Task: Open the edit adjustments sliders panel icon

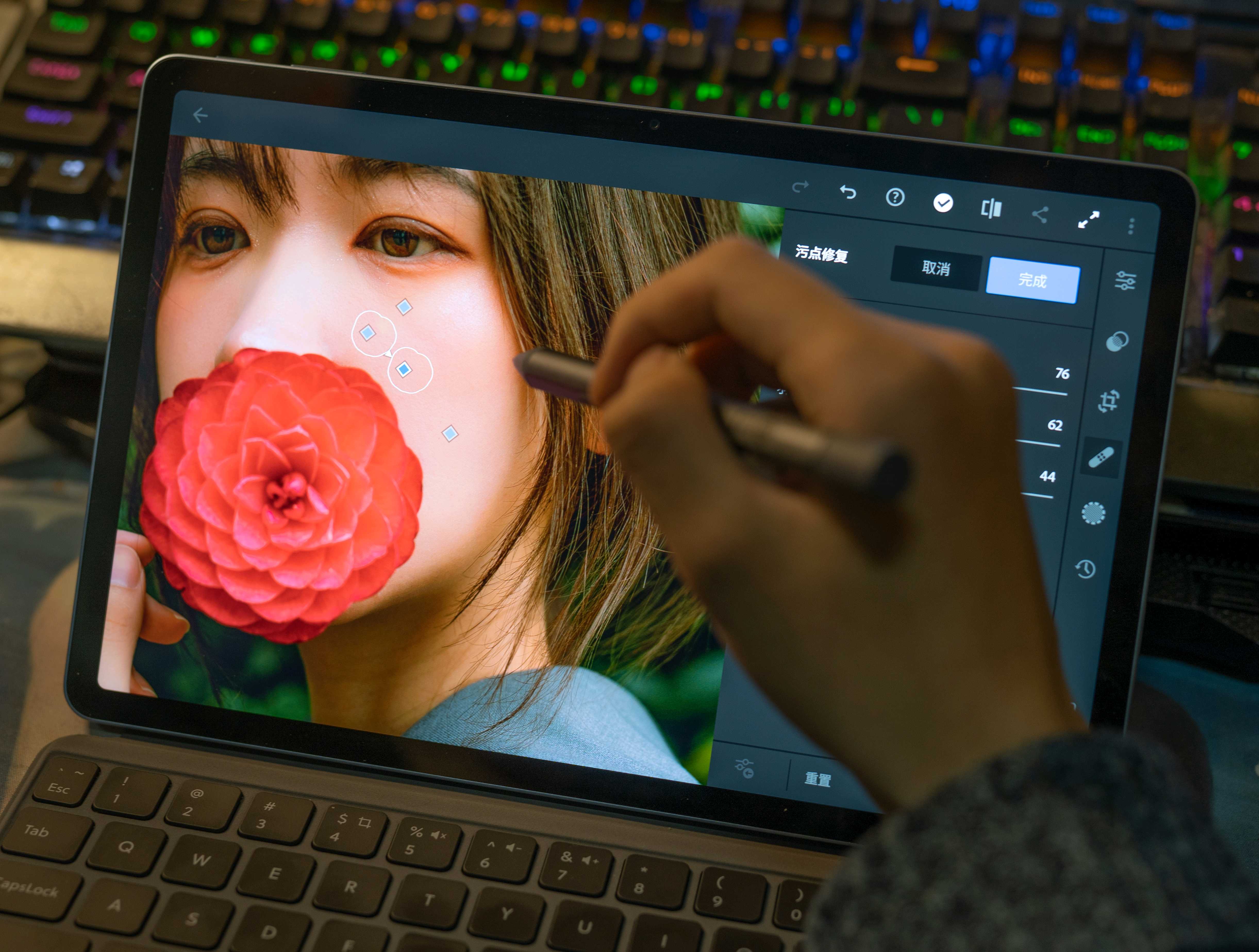Action: pyautogui.click(x=1125, y=281)
